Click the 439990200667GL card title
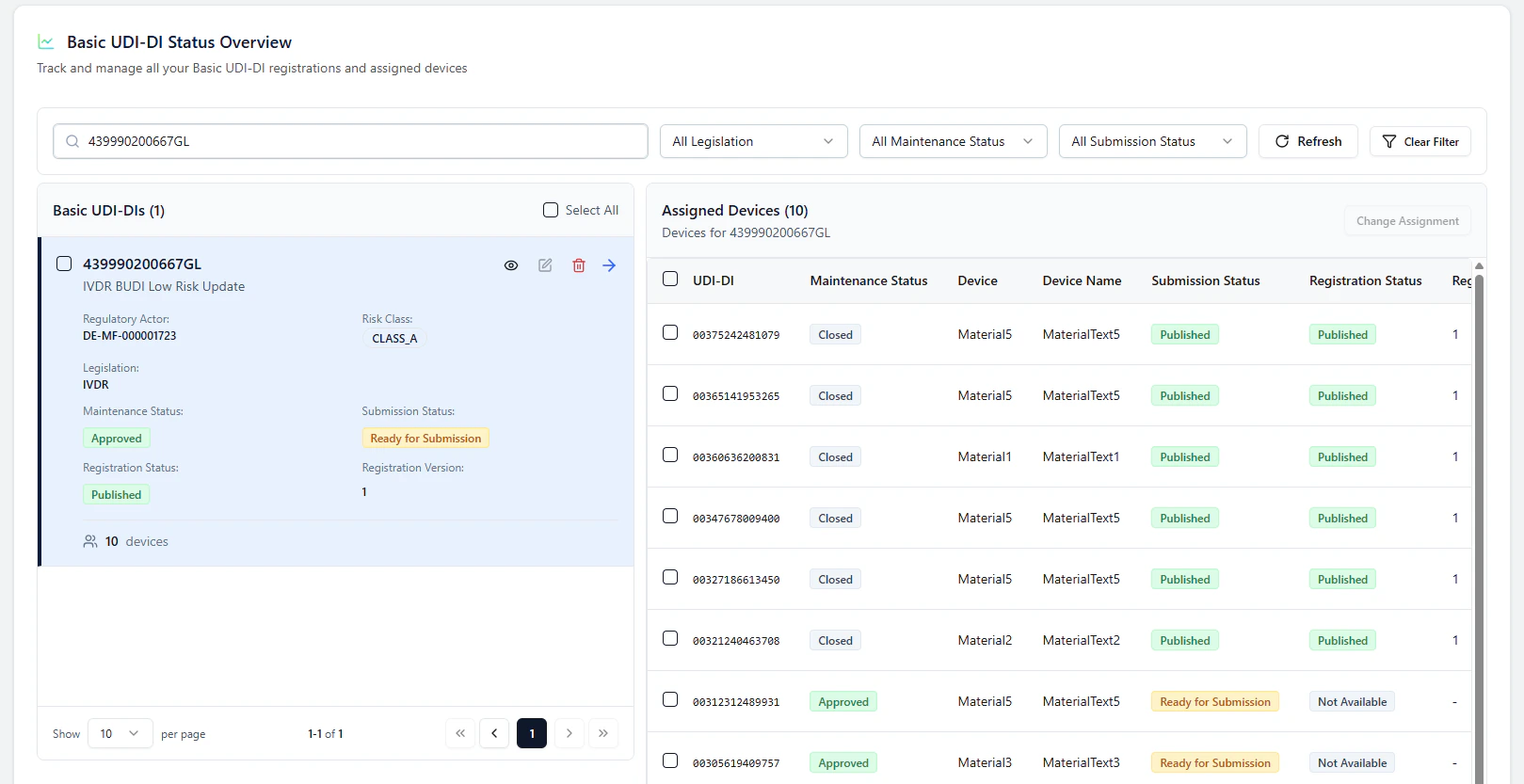This screenshot has height=784, width=1524. click(142, 264)
